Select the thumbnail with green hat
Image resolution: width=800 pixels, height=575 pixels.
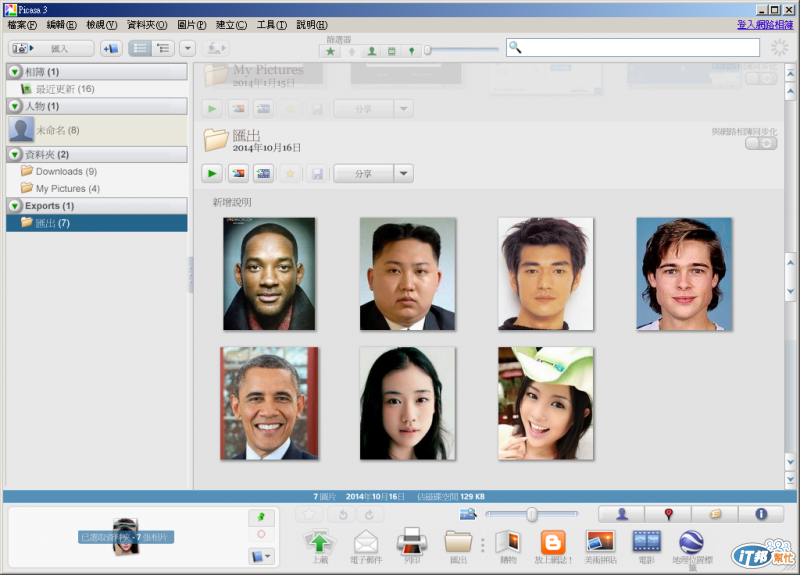545,403
